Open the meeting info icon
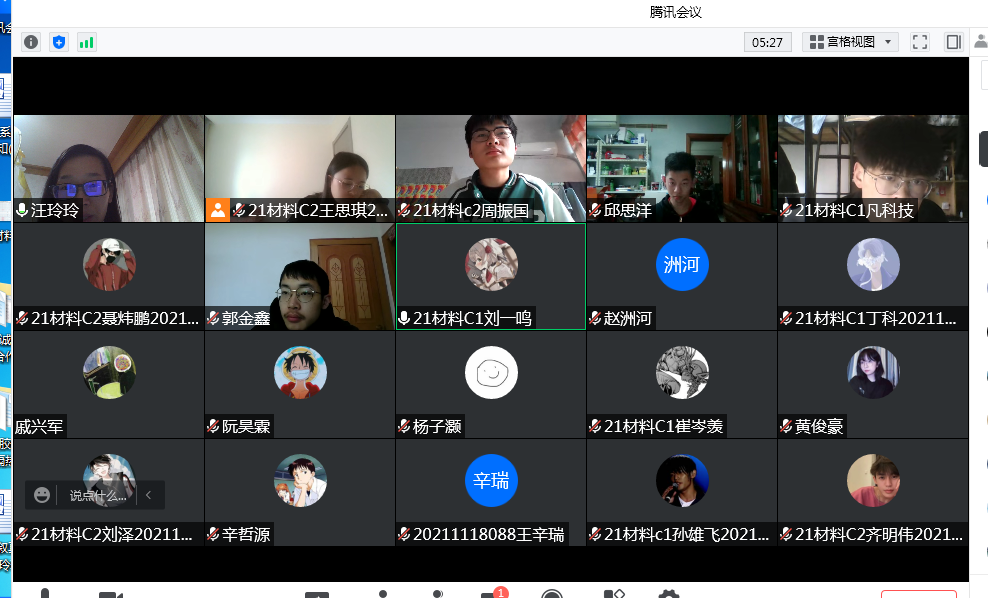 (x=31, y=42)
